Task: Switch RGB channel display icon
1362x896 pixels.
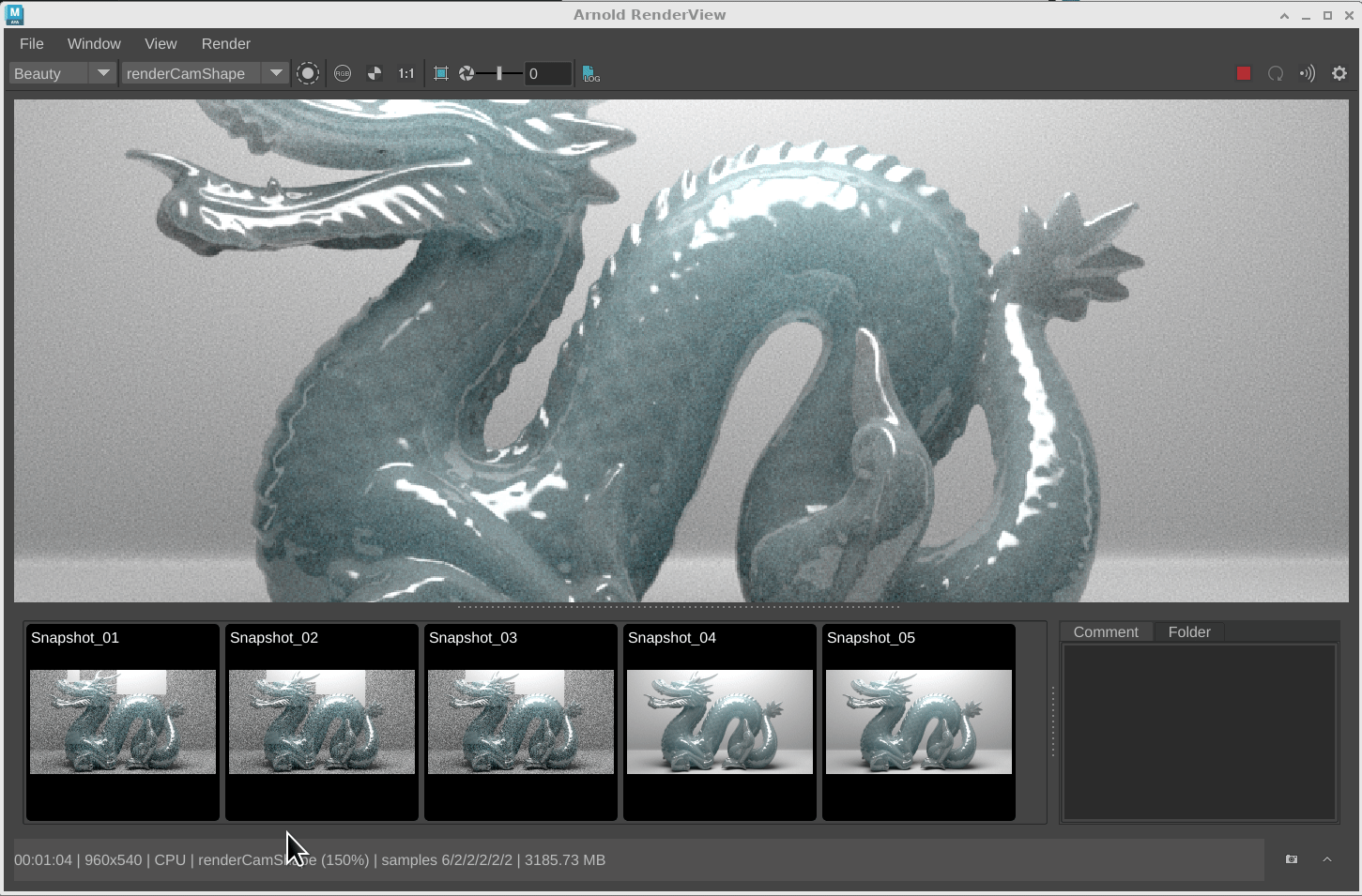Action: tap(343, 73)
